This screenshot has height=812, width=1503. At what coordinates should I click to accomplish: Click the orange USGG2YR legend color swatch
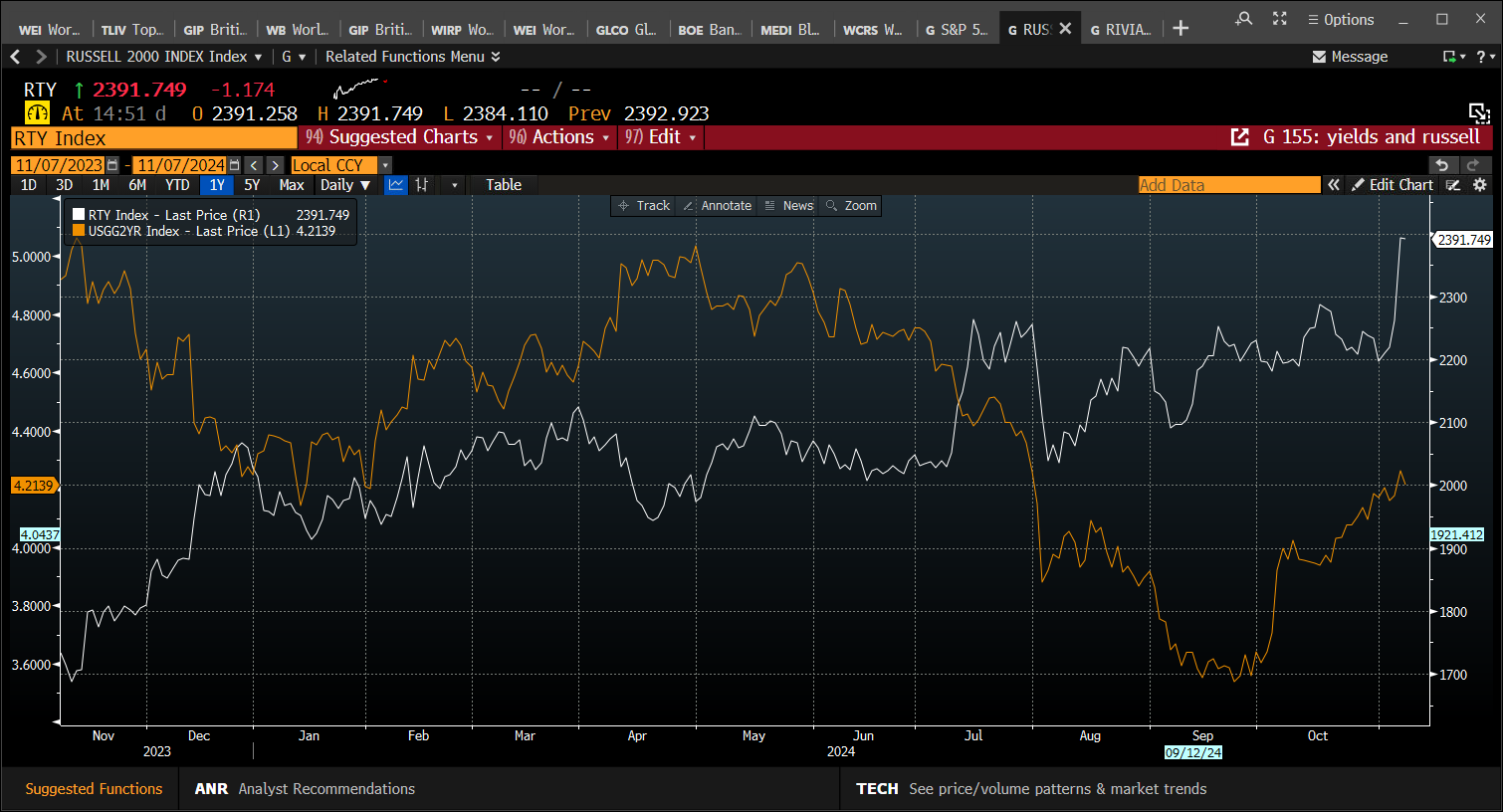(79, 231)
